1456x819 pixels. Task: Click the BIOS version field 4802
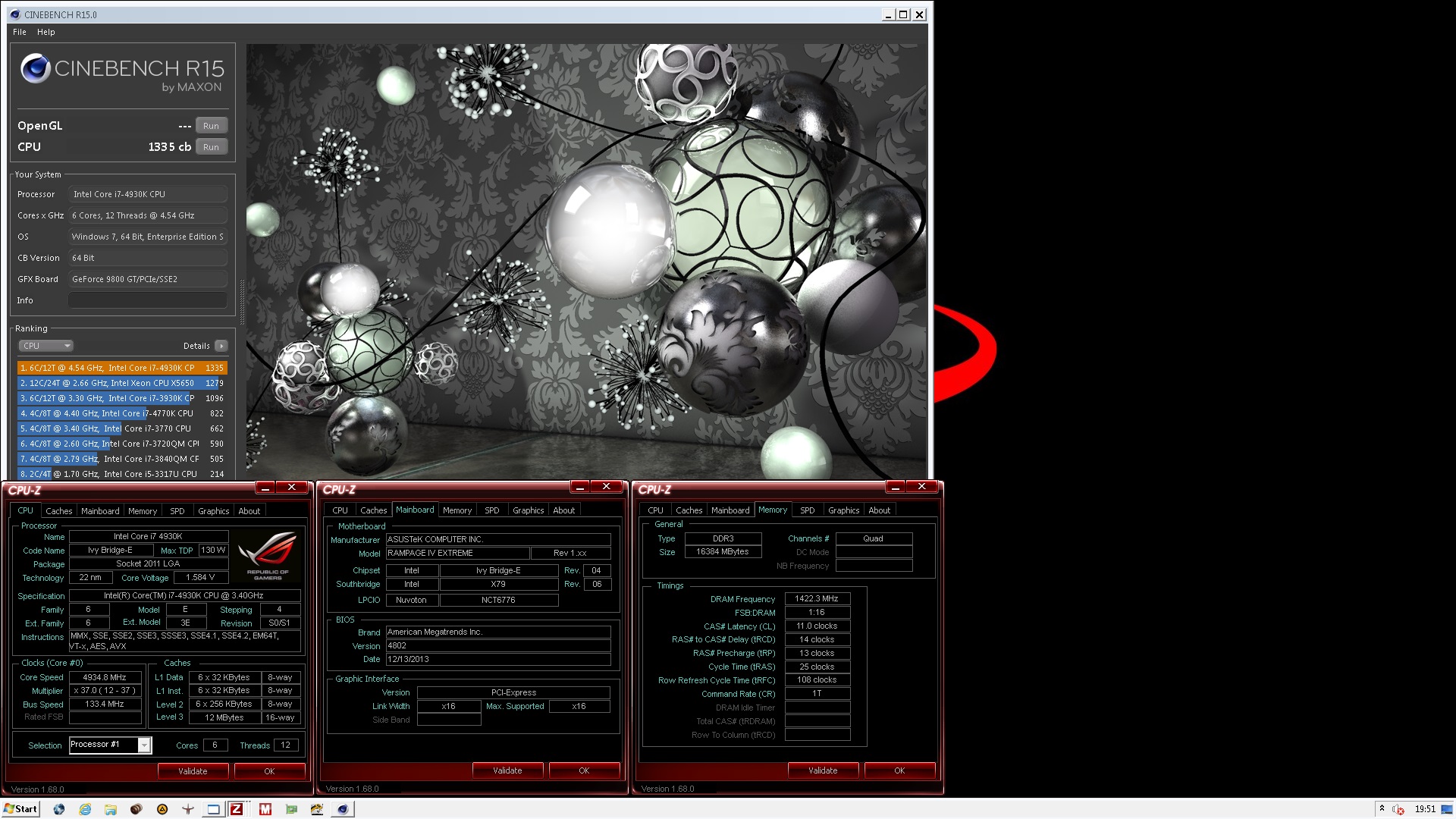point(498,646)
